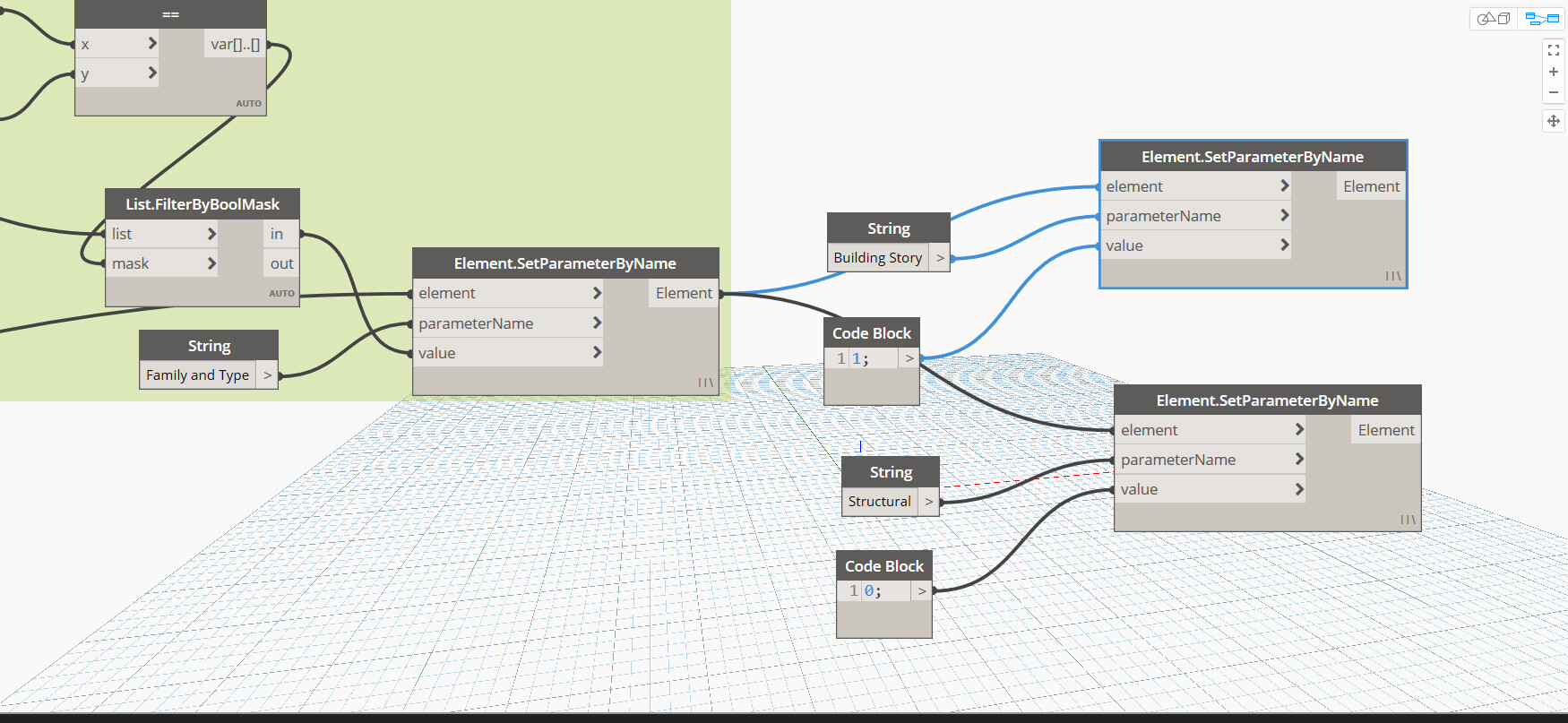Click the Building Story text field

878,258
